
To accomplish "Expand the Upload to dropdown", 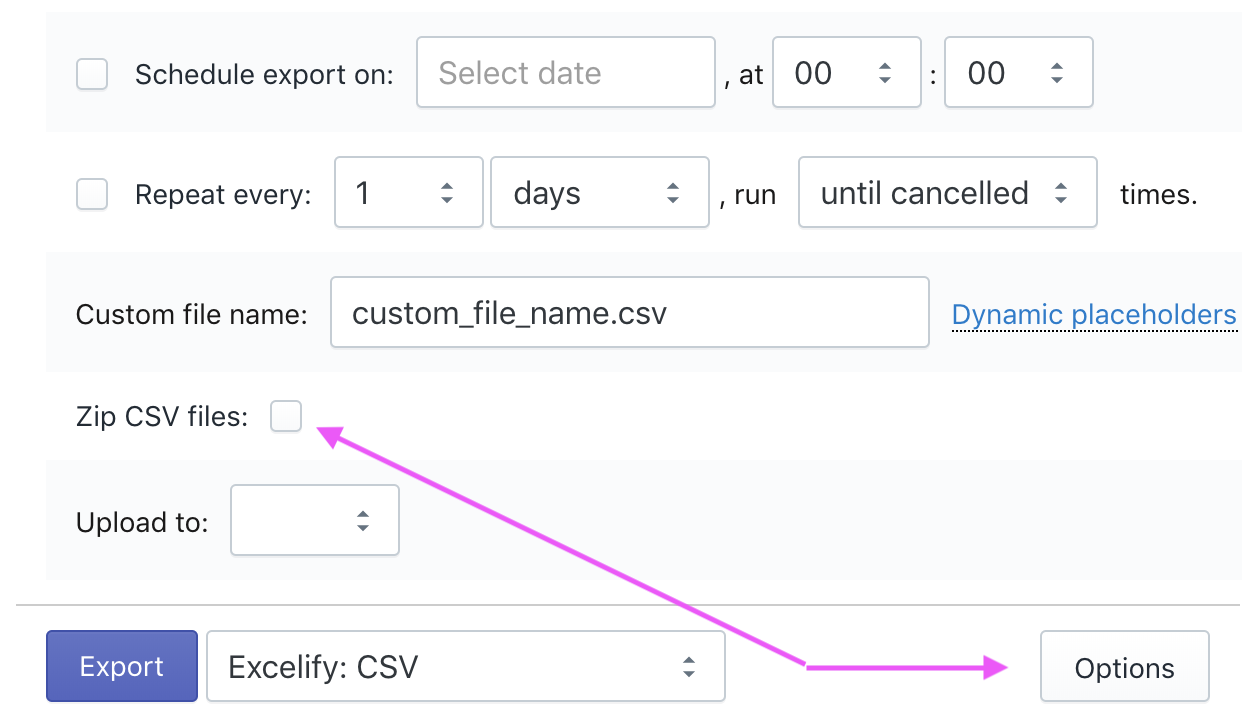I will pyautogui.click(x=314, y=520).
